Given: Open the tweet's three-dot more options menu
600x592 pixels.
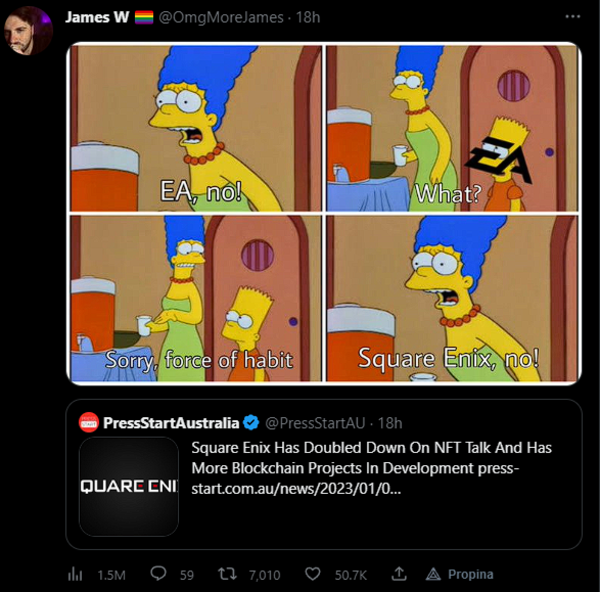Looking at the screenshot, I should (x=571, y=18).
